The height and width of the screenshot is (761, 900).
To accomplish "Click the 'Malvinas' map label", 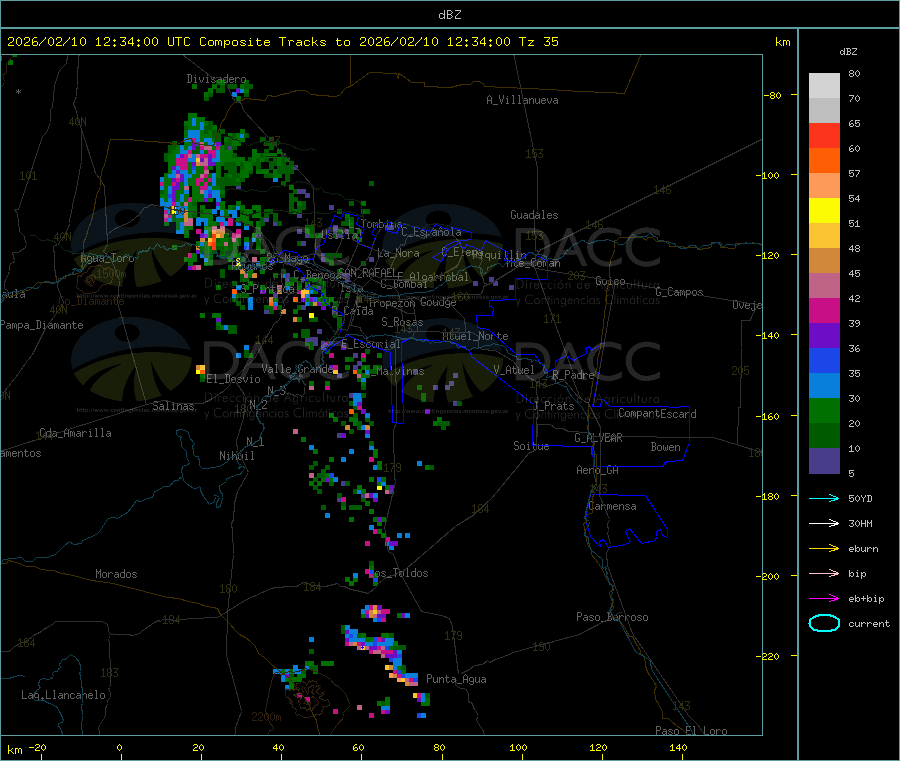I will click(x=400, y=371).
